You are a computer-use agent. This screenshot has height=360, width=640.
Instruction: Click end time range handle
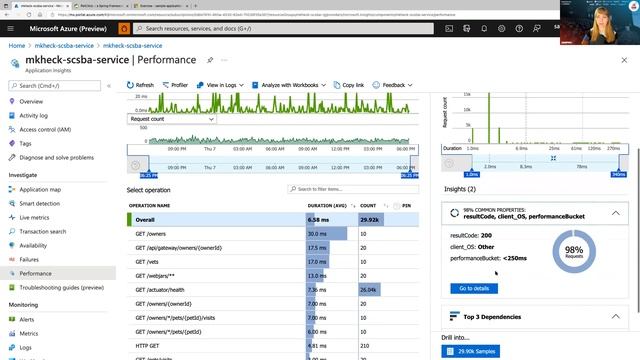tap(410, 175)
